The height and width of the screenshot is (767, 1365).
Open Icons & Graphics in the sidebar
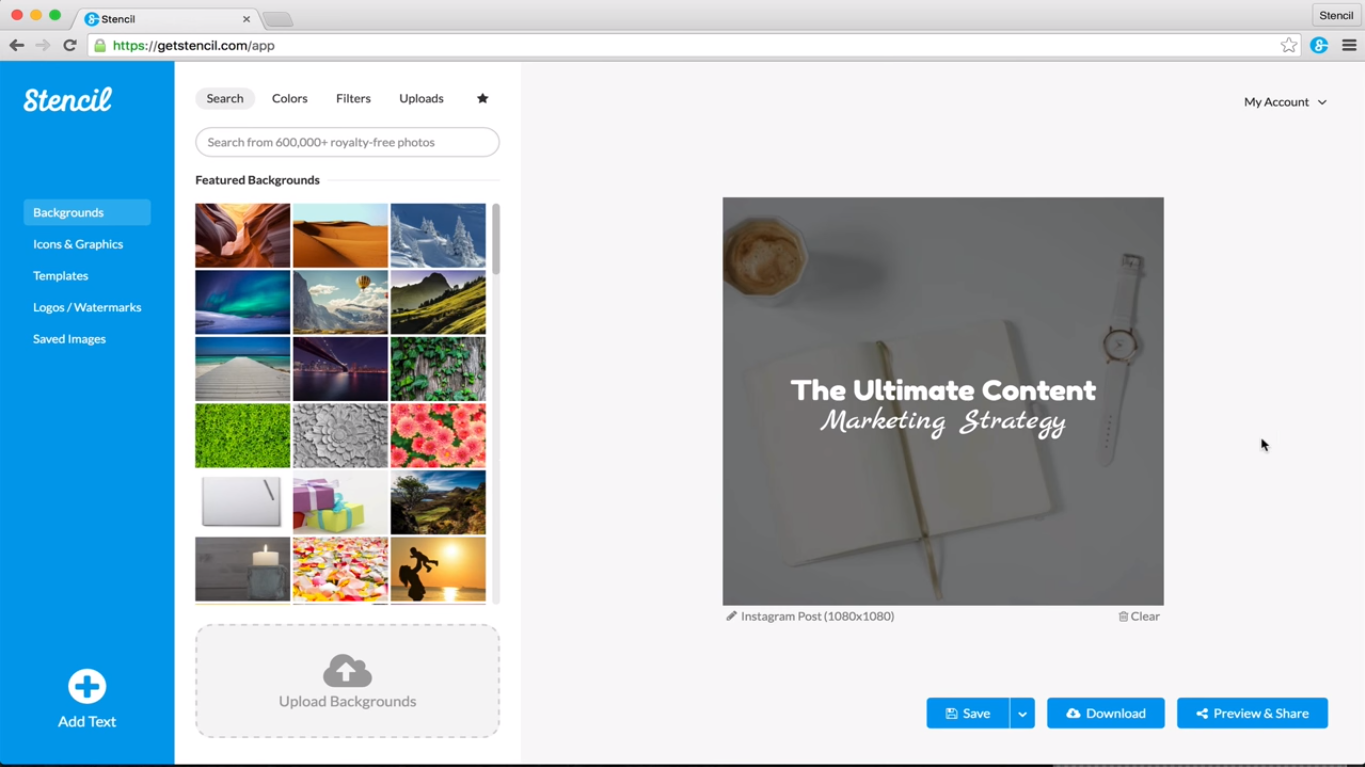coord(78,244)
